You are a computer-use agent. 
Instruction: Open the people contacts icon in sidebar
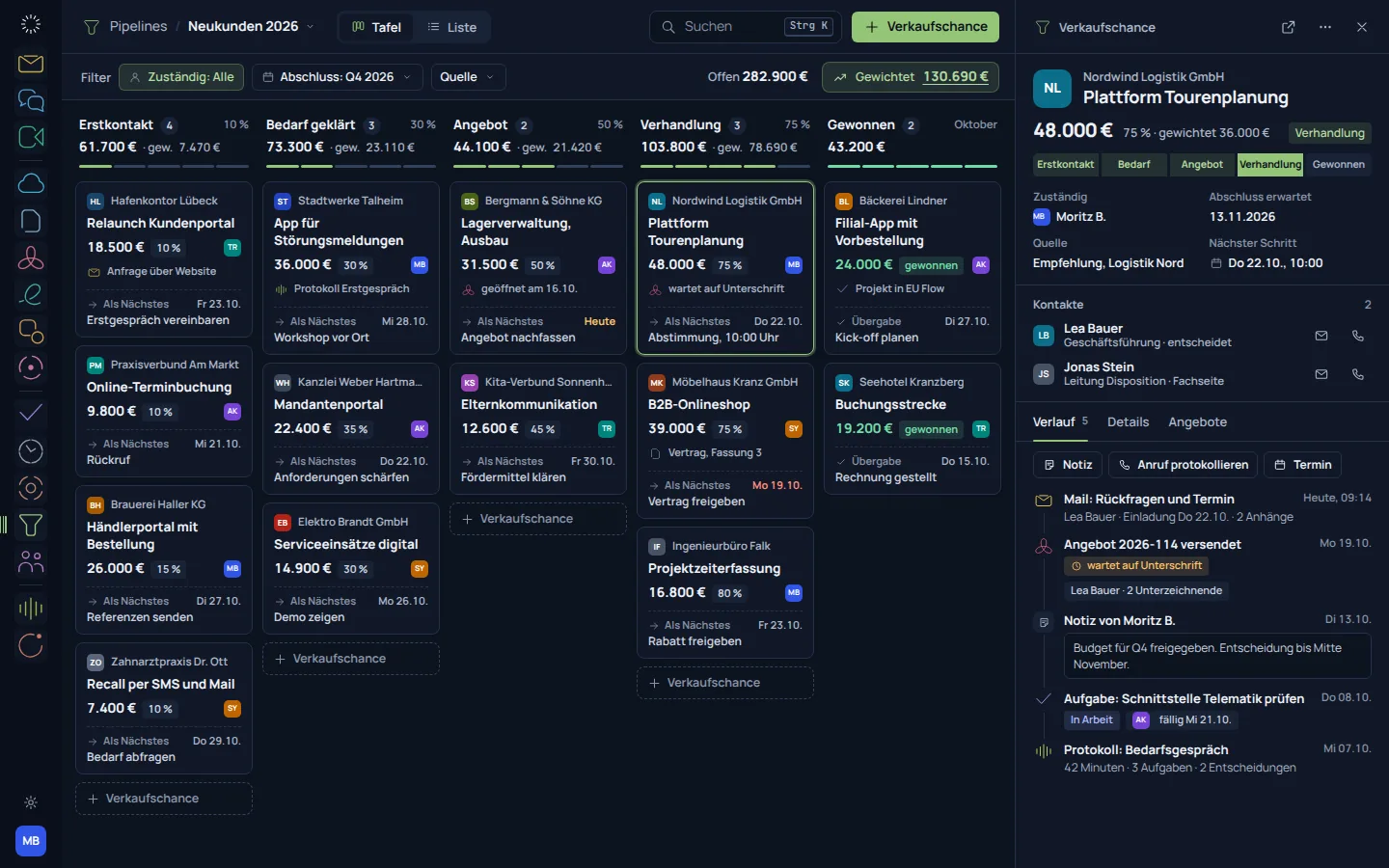pos(31,562)
